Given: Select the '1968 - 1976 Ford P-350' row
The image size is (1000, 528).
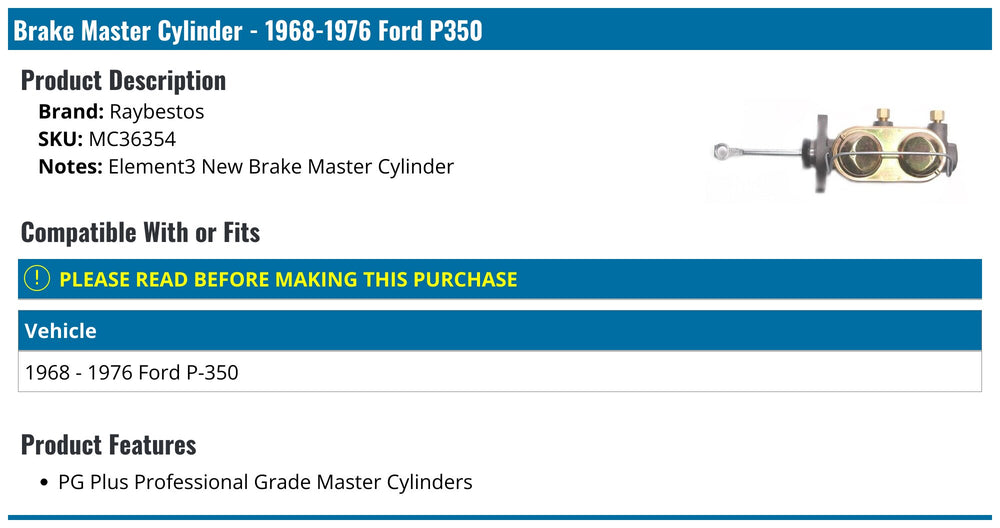Looking at the screenshot, I should (x=499, y=372).
